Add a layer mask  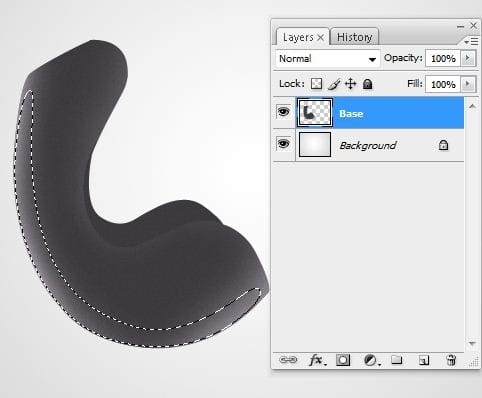[343, 360]
